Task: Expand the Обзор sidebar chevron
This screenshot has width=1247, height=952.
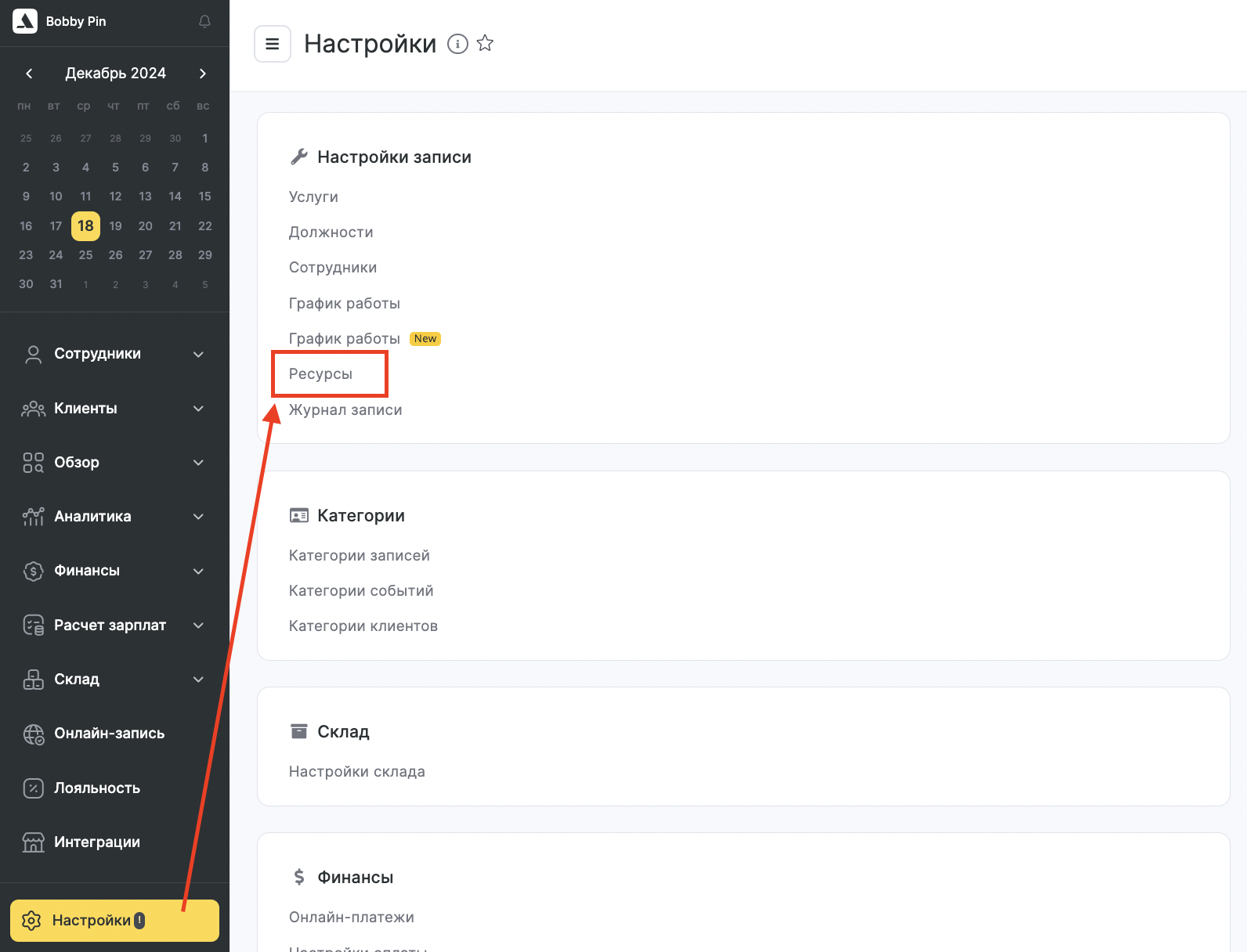Action: [199, 463]
